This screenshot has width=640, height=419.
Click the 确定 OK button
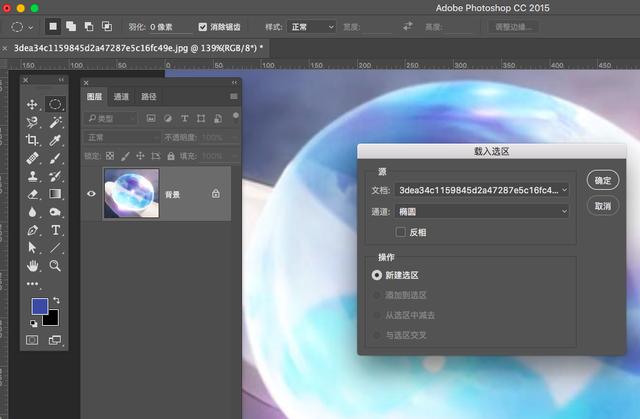(603, 180)
